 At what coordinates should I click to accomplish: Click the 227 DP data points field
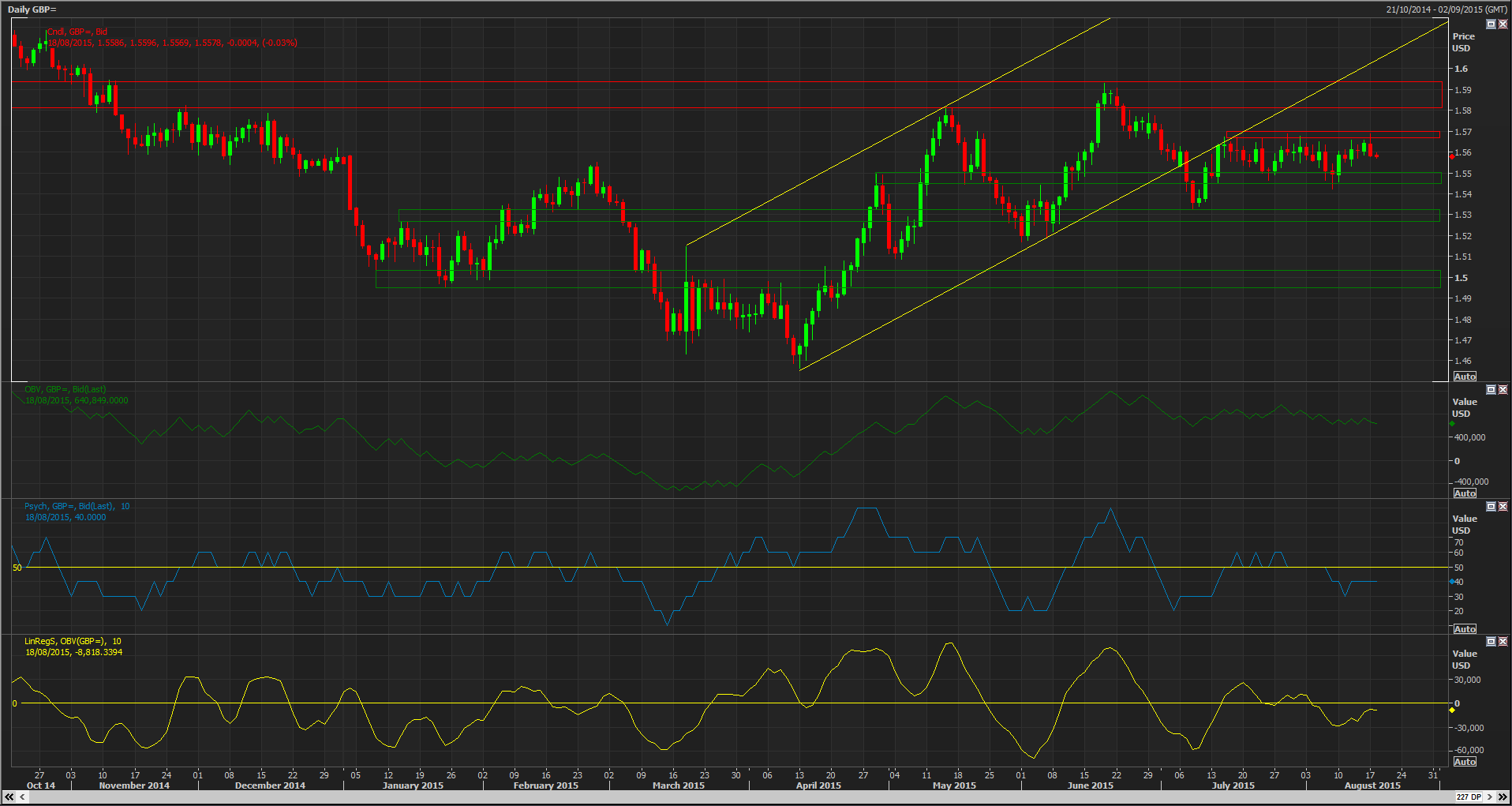coord(1469,797)
